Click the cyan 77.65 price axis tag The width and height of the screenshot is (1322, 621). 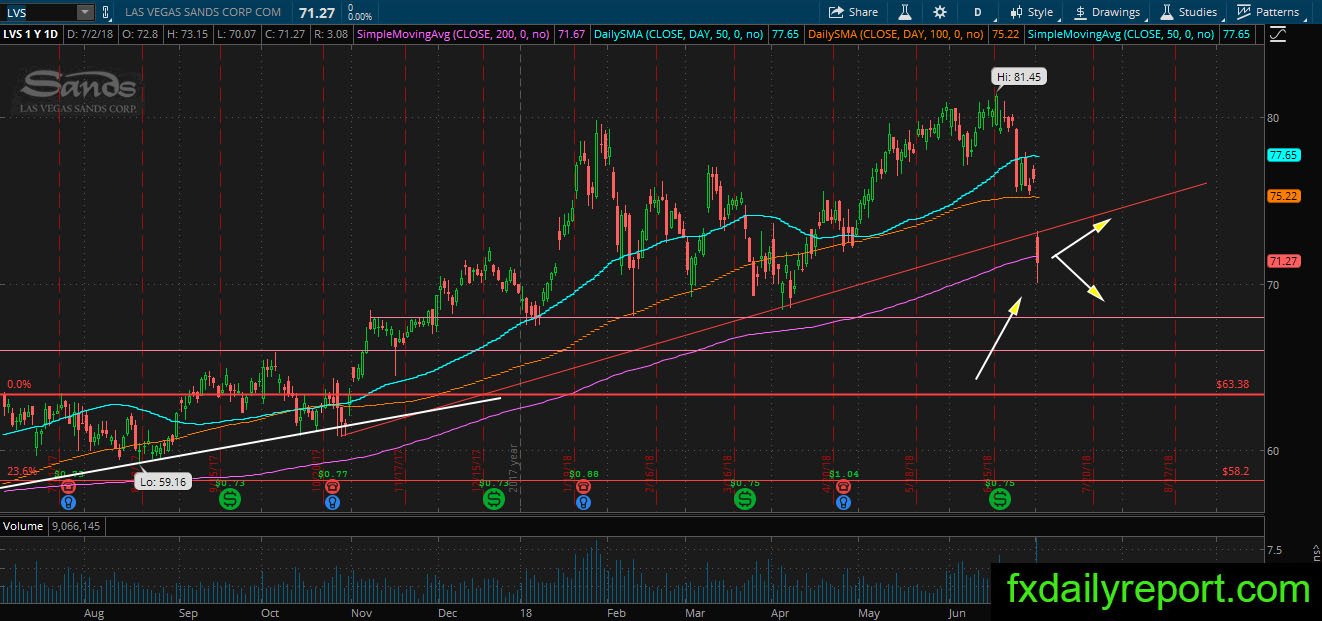point(1282,156)
